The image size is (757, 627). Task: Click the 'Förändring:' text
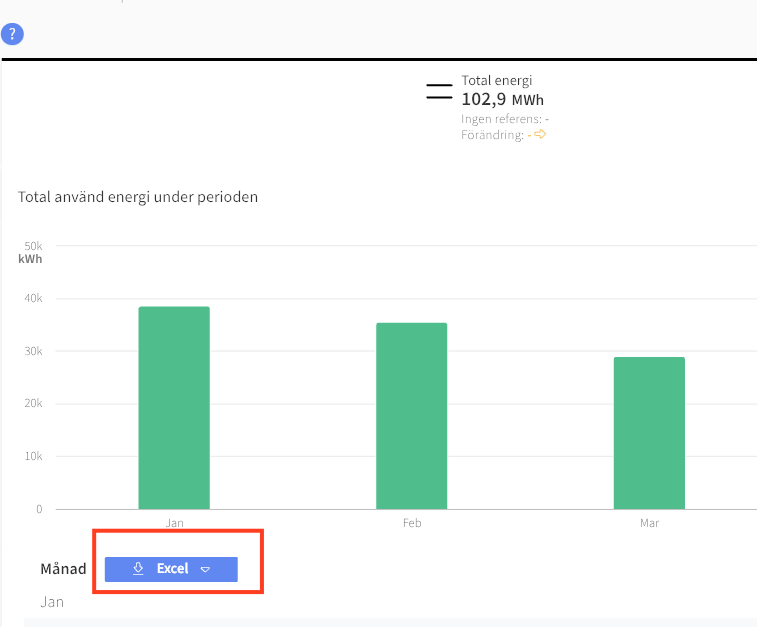click(x=492, y=135)
